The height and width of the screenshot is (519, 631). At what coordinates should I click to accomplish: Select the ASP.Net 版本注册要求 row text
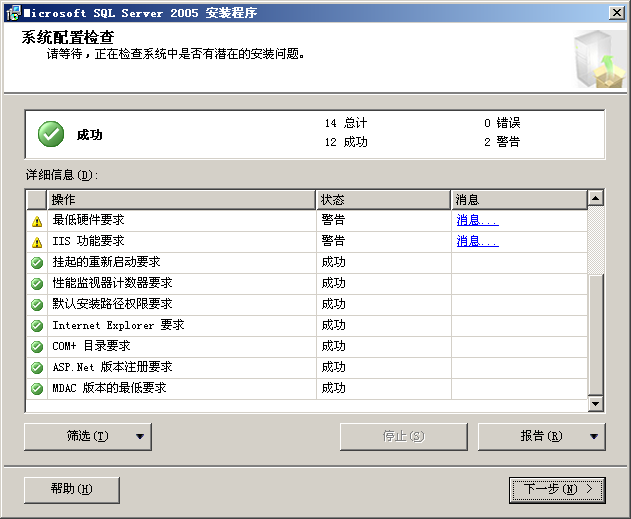coord(112,367)
